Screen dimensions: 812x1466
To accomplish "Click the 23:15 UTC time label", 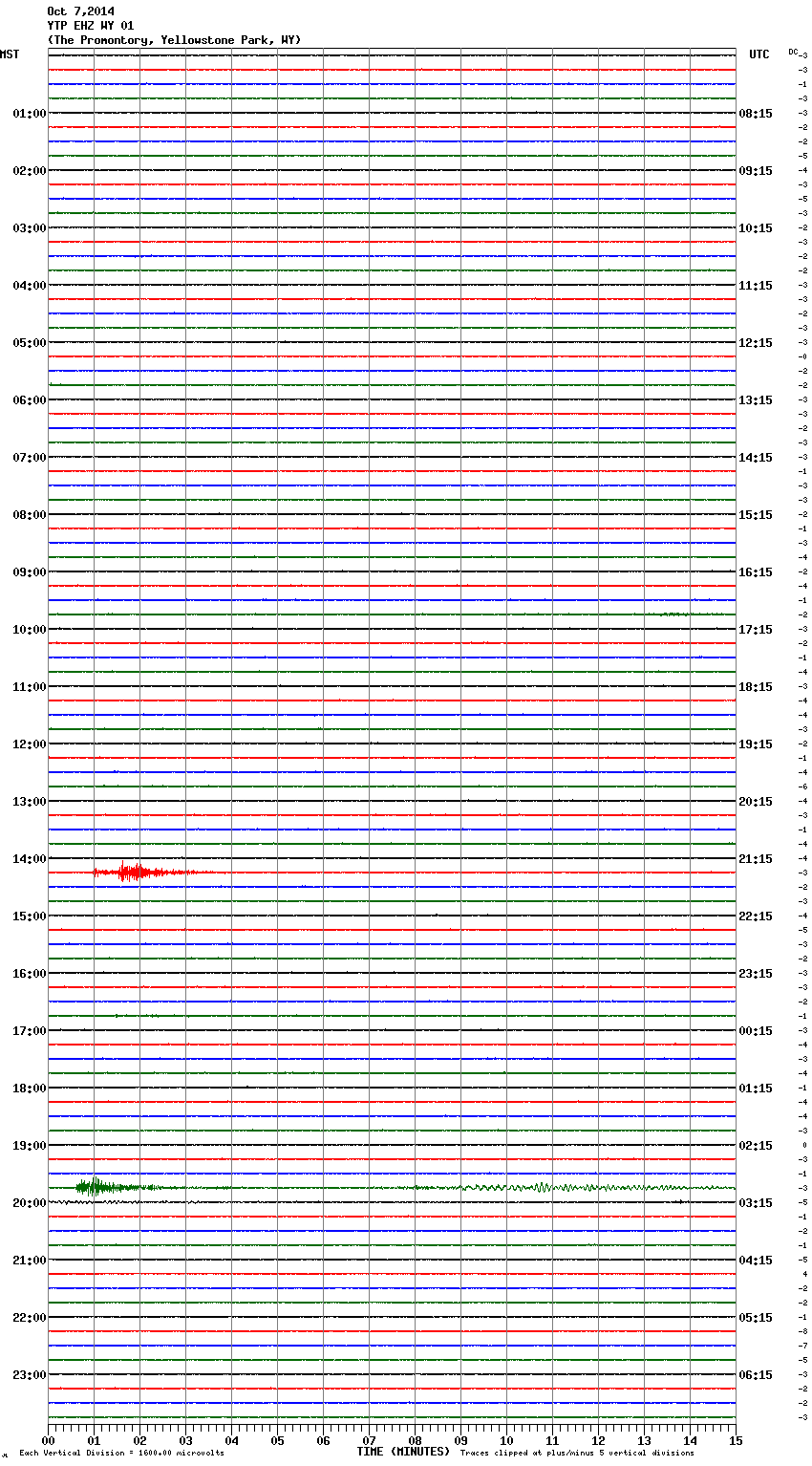I will [756, 974].
